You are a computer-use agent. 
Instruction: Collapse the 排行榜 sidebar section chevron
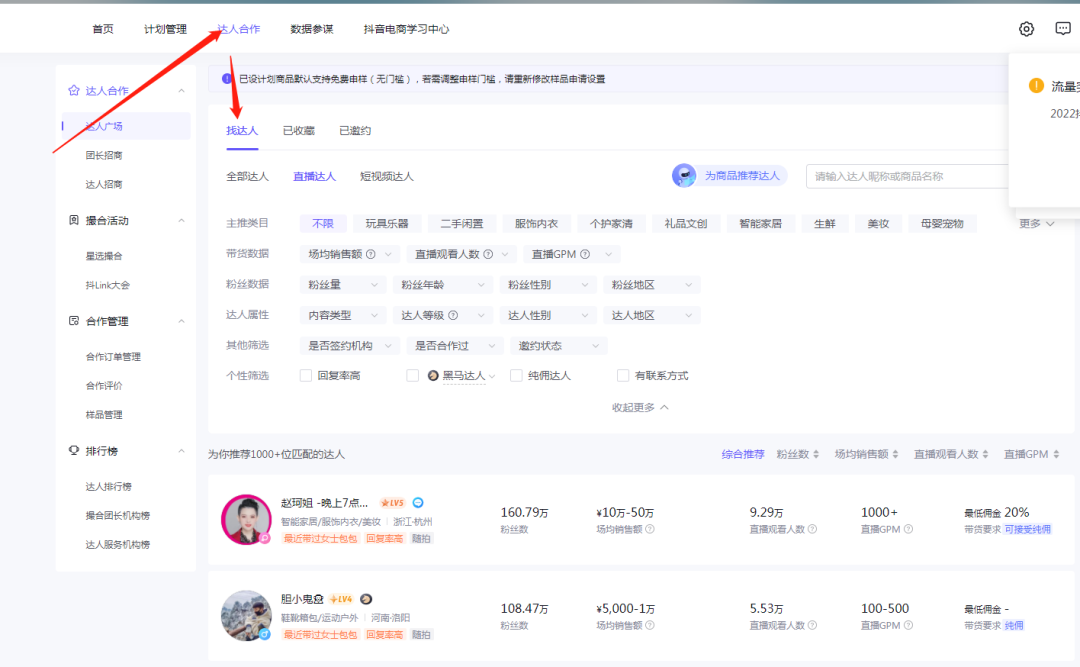(182, 451)
